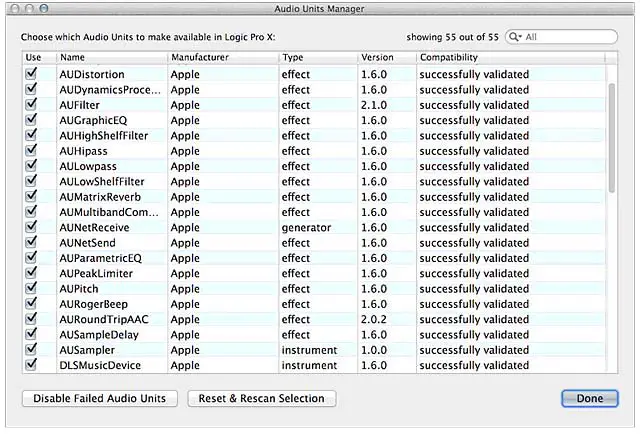Viewport: 640px width, 436px height.
Task: Click version 2.1.0 of AUFilter
Action: pyautogui.click(x=374, y=105)
